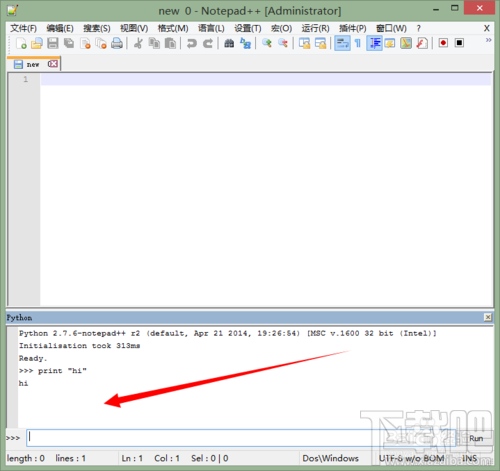Click the Paste clipboard icon
The width and height of the screenshot is (500, 471).
click(170, 43)
